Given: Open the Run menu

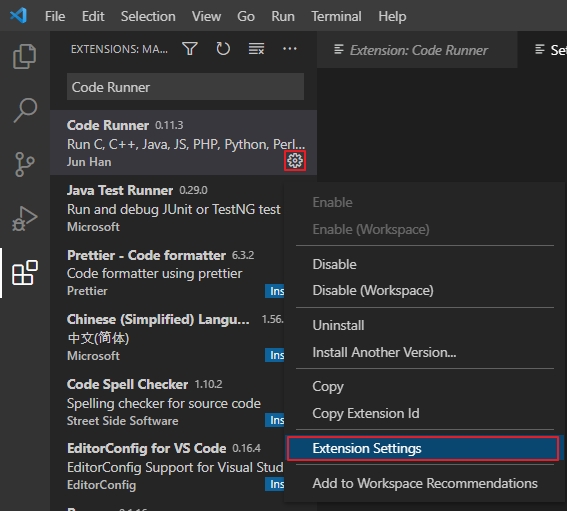Looking at the screenshot, I should pyautogui.click(x=283, y=16).
